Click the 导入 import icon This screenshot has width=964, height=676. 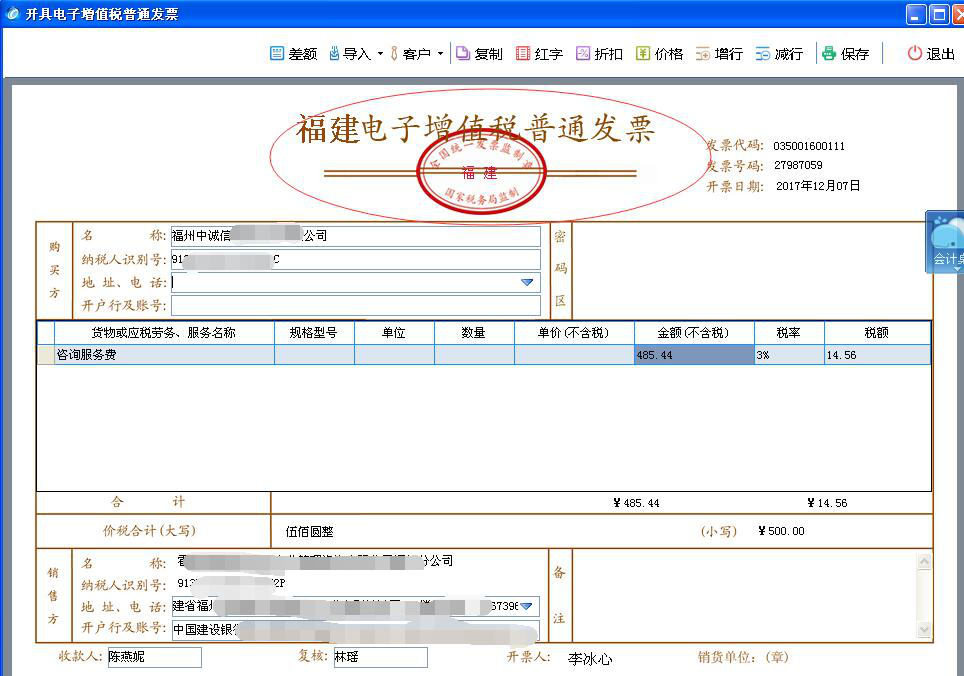335,54
